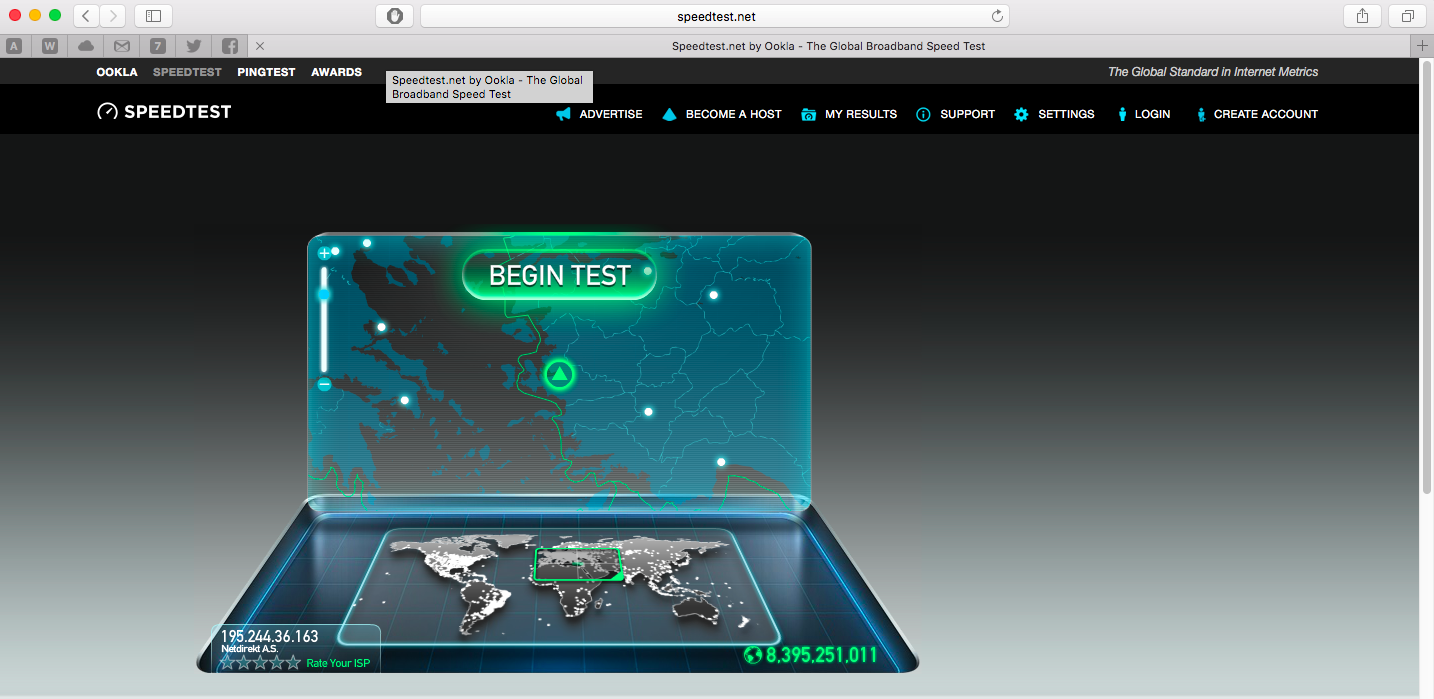This screenshot has height=699, width=1434.
Task: Click the My Results camera icon
Action: point(809,114)
